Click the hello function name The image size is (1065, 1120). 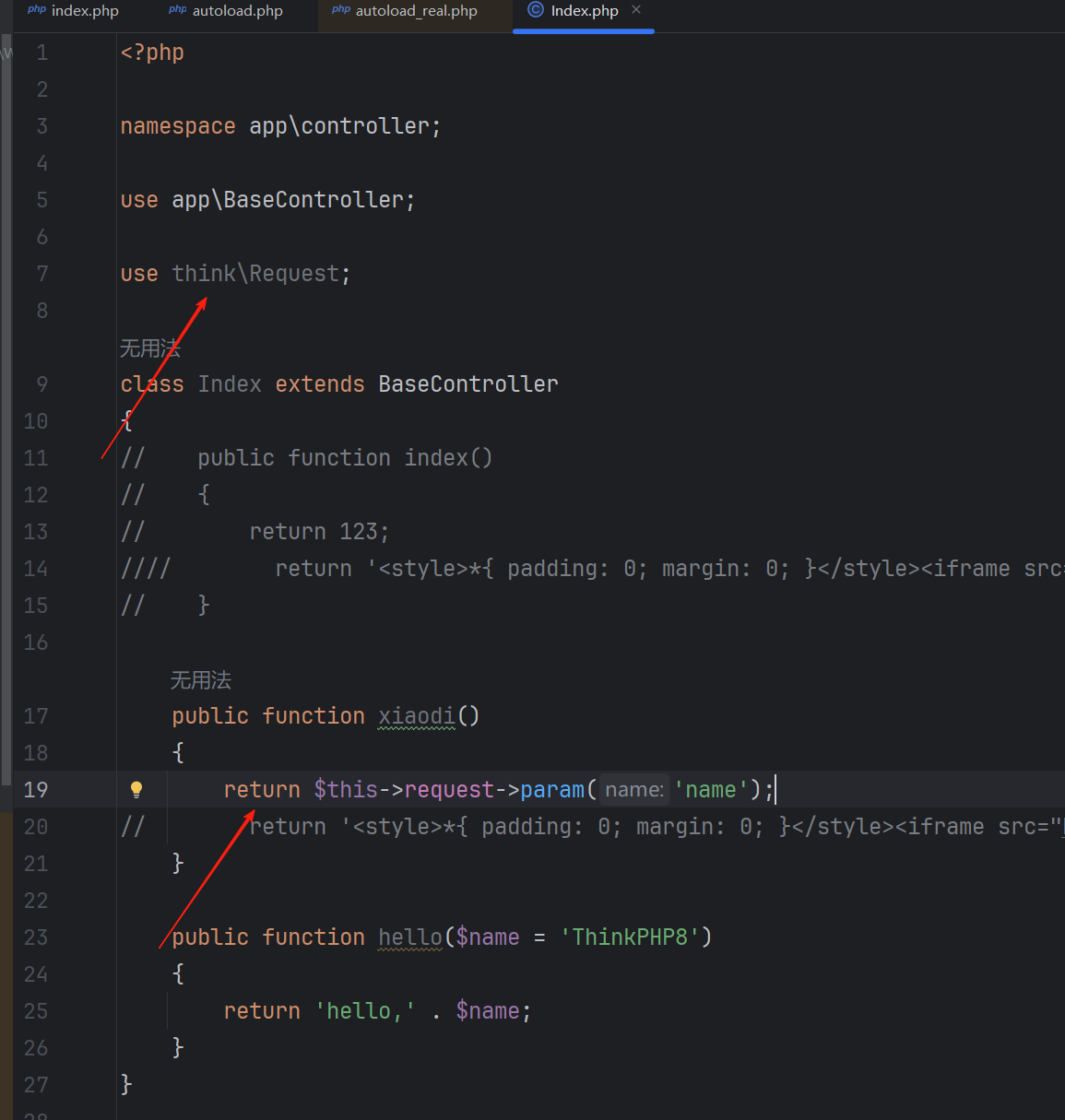pyautogui.click(x=410, y=937)
